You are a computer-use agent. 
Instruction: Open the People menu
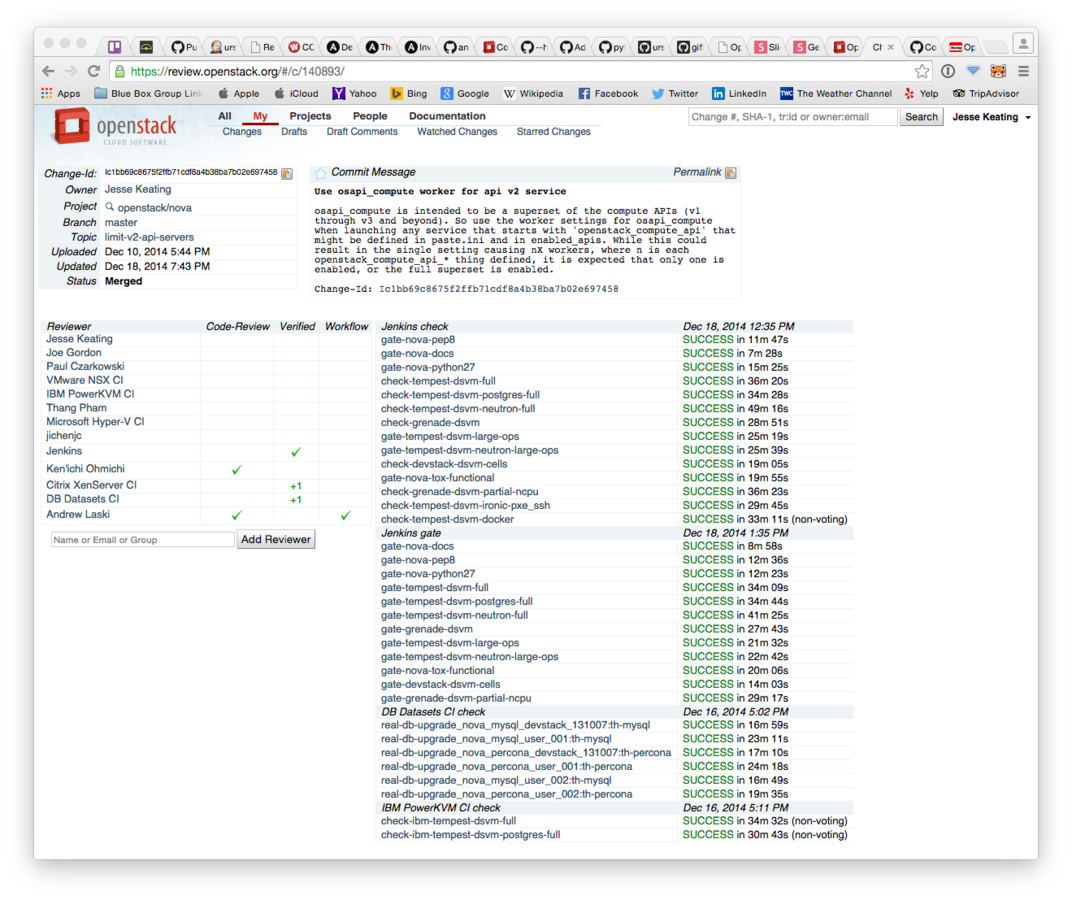(x=370, y=116)
